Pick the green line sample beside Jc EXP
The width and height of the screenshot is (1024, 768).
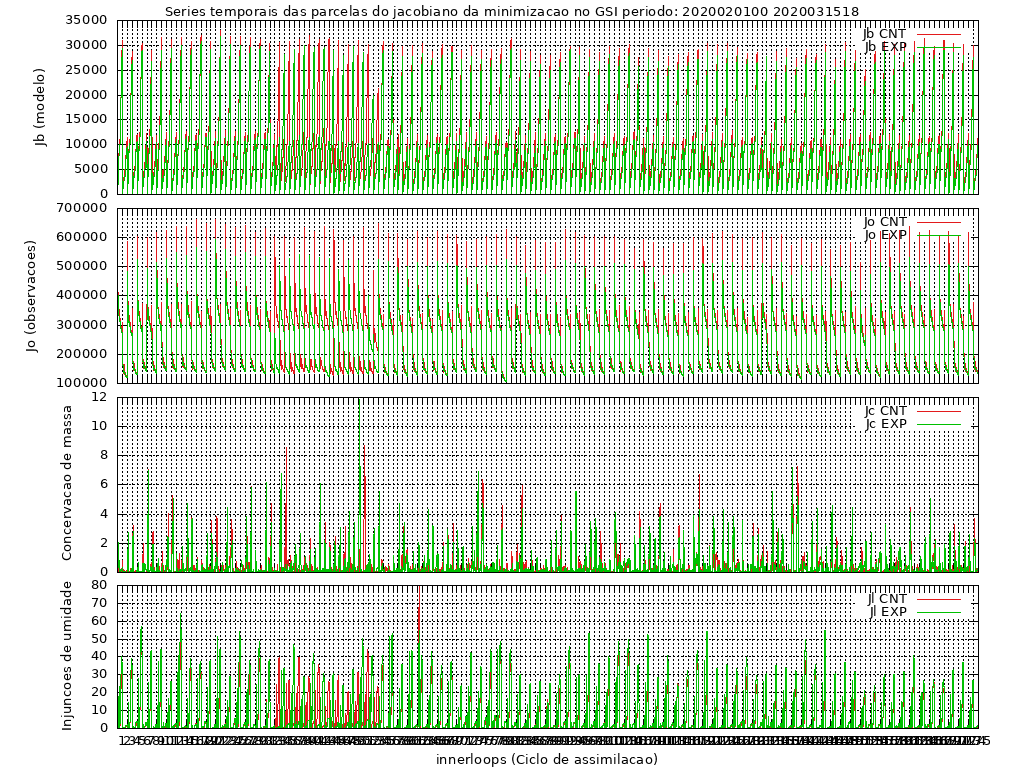tap(939, 424)
